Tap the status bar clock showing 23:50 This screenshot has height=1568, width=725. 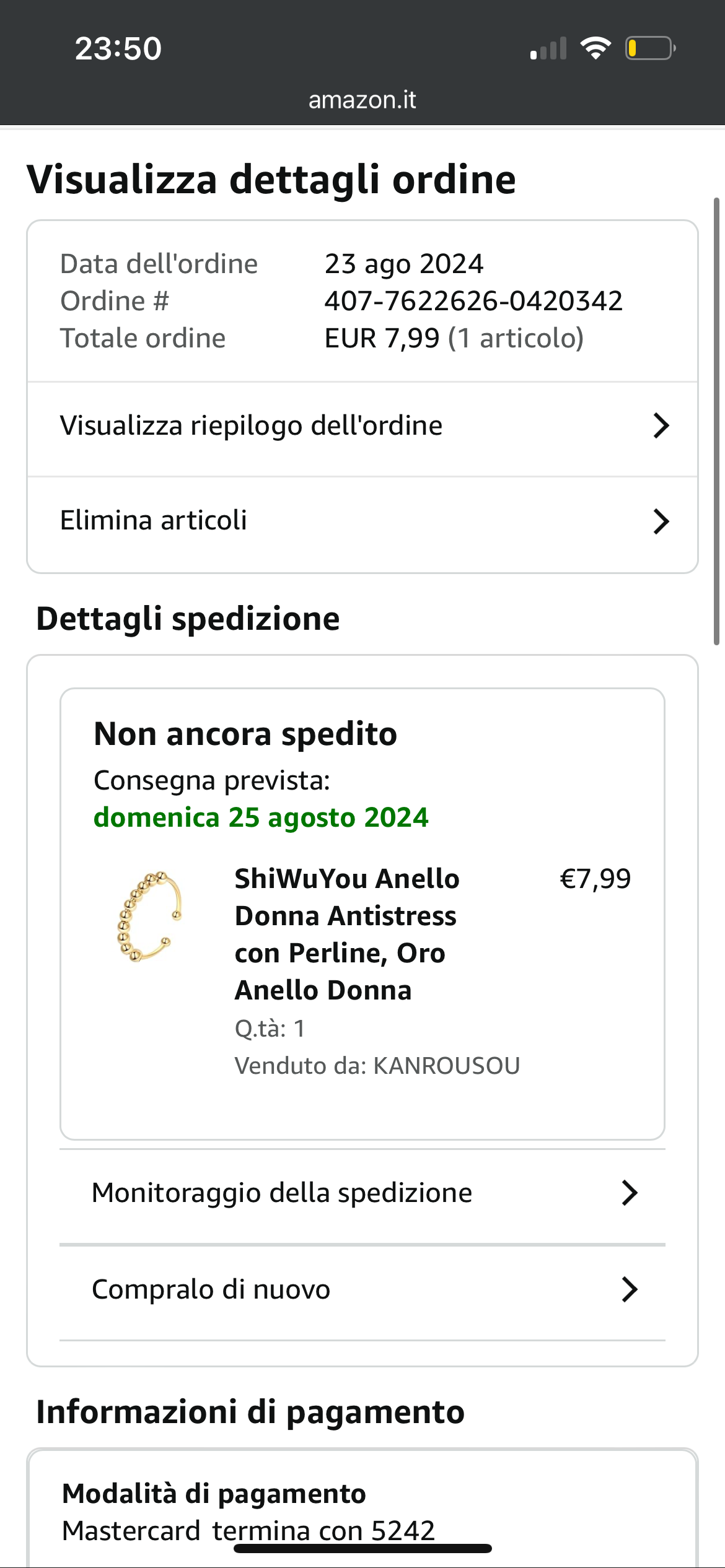118,48
